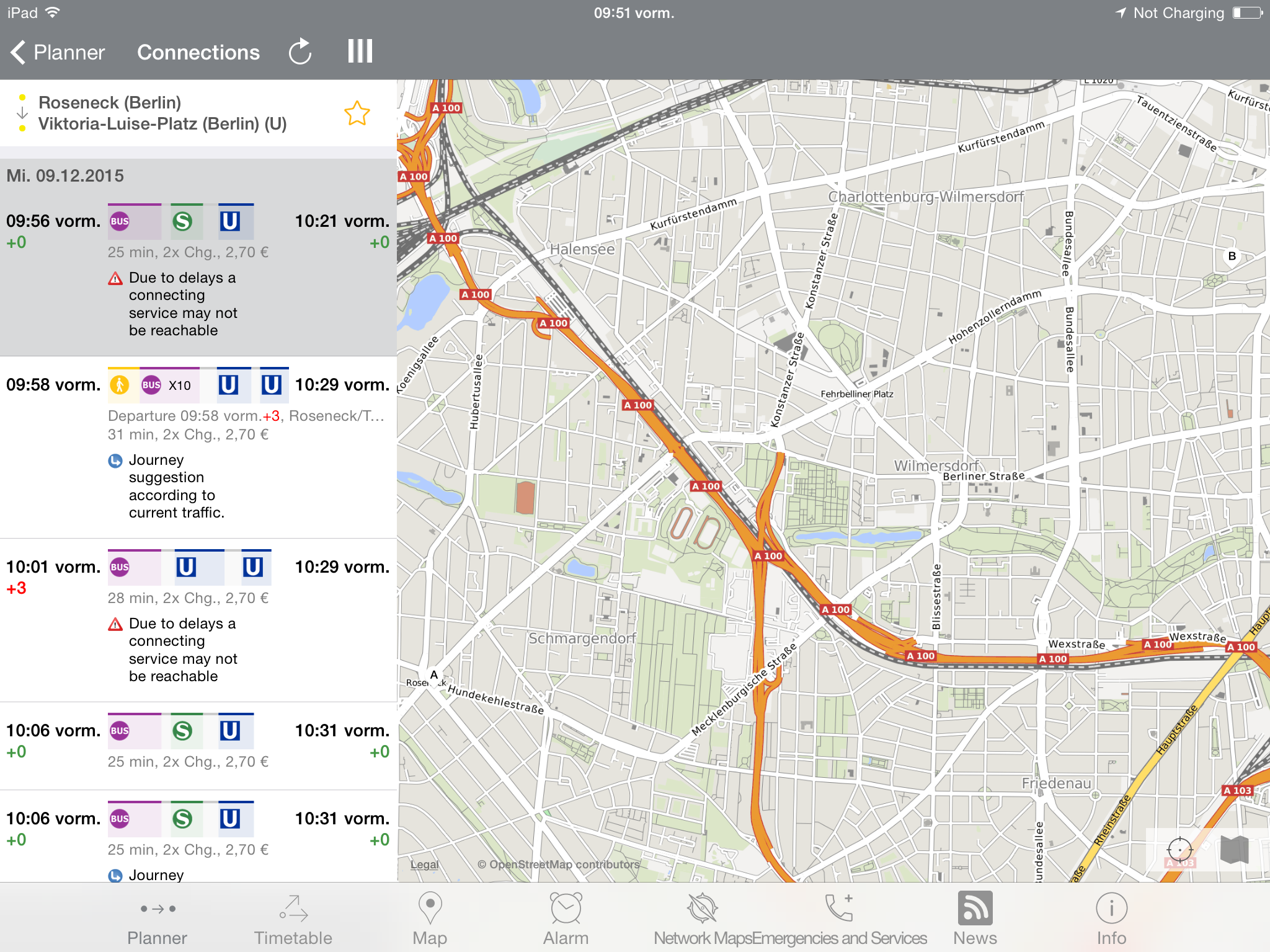The height and width of the screenshot is (952, 1270).
Task: Click the Friedenau label on map
Action: point(1056,783)
